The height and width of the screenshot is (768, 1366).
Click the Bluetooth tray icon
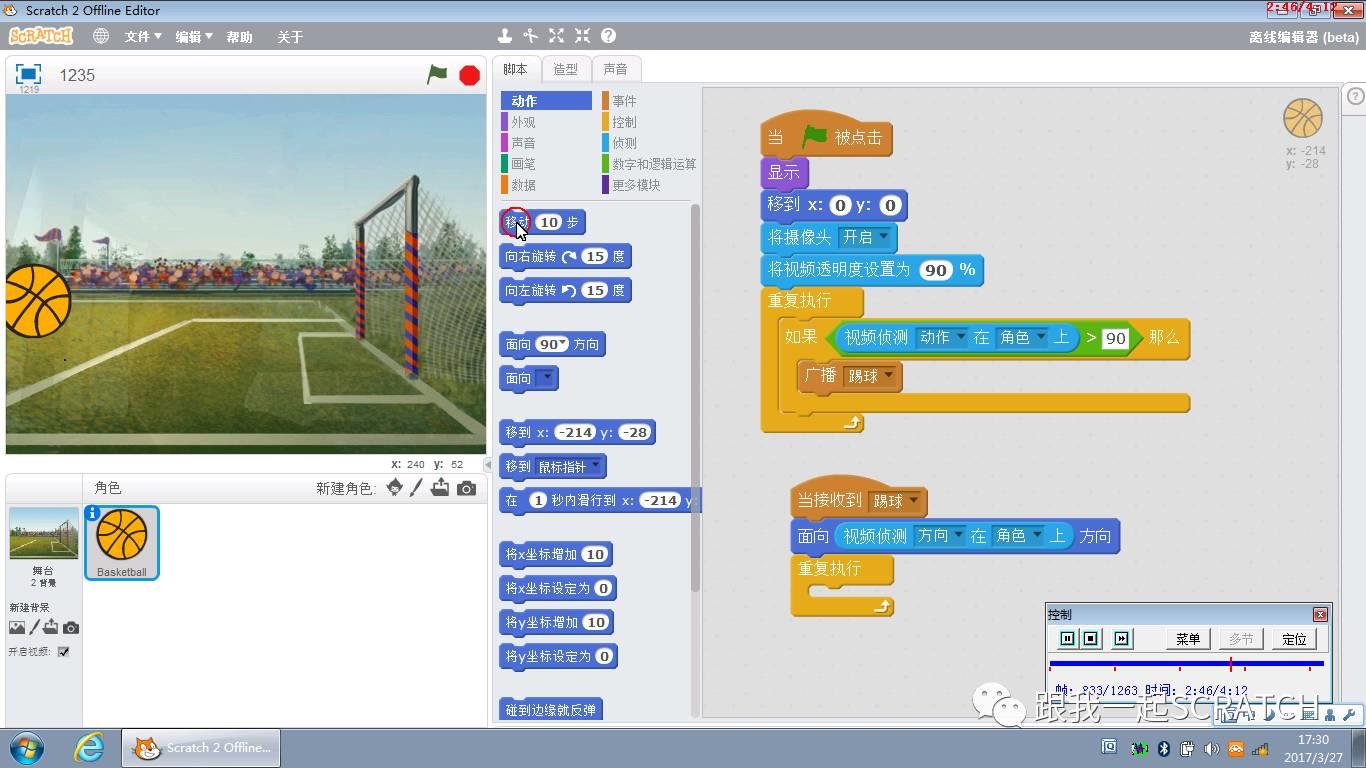pyautogui.click(x=1164, y=748)
